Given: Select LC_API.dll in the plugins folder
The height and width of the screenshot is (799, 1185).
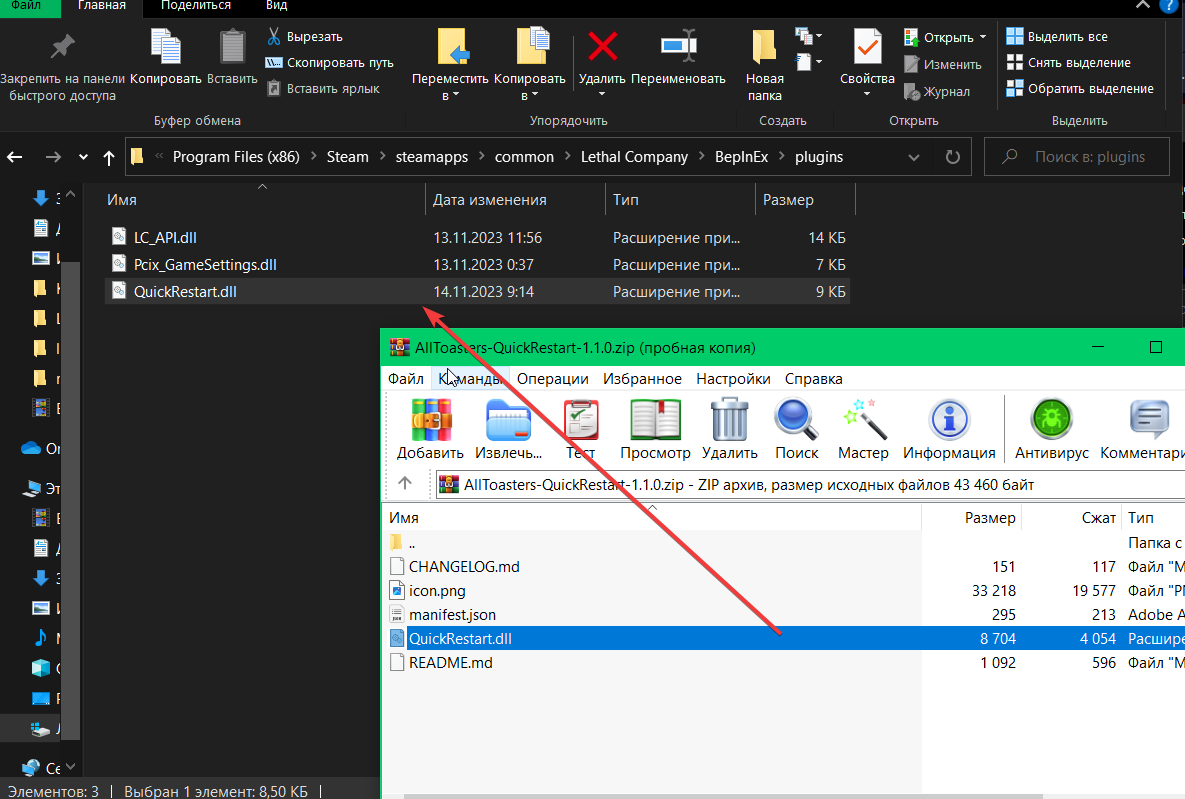Looking at the screenshot, I should (477, 237).
